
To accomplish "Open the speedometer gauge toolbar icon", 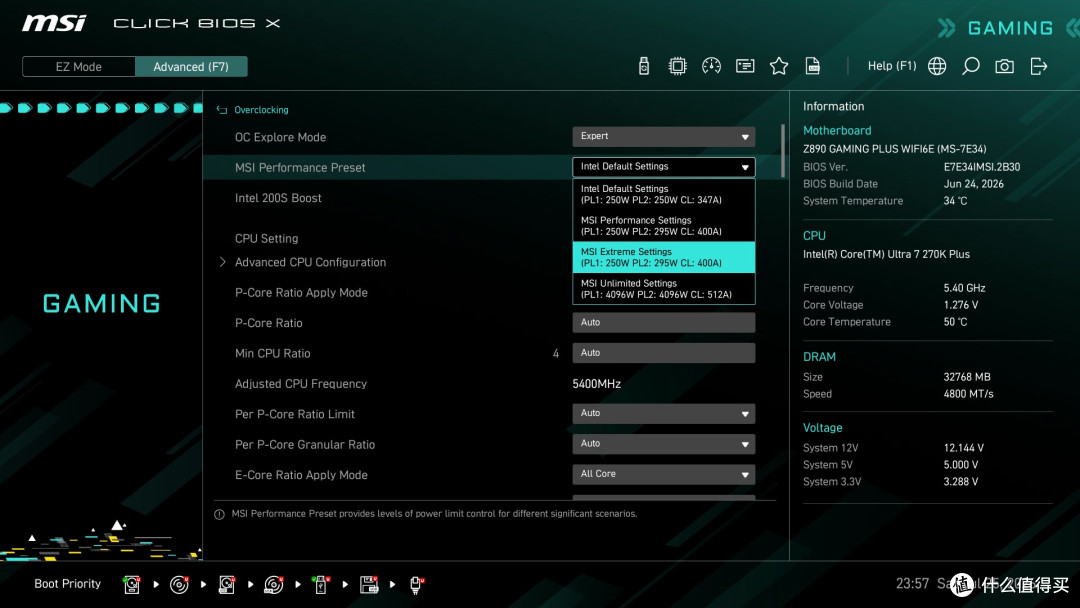I will click(x=712, y=66).
